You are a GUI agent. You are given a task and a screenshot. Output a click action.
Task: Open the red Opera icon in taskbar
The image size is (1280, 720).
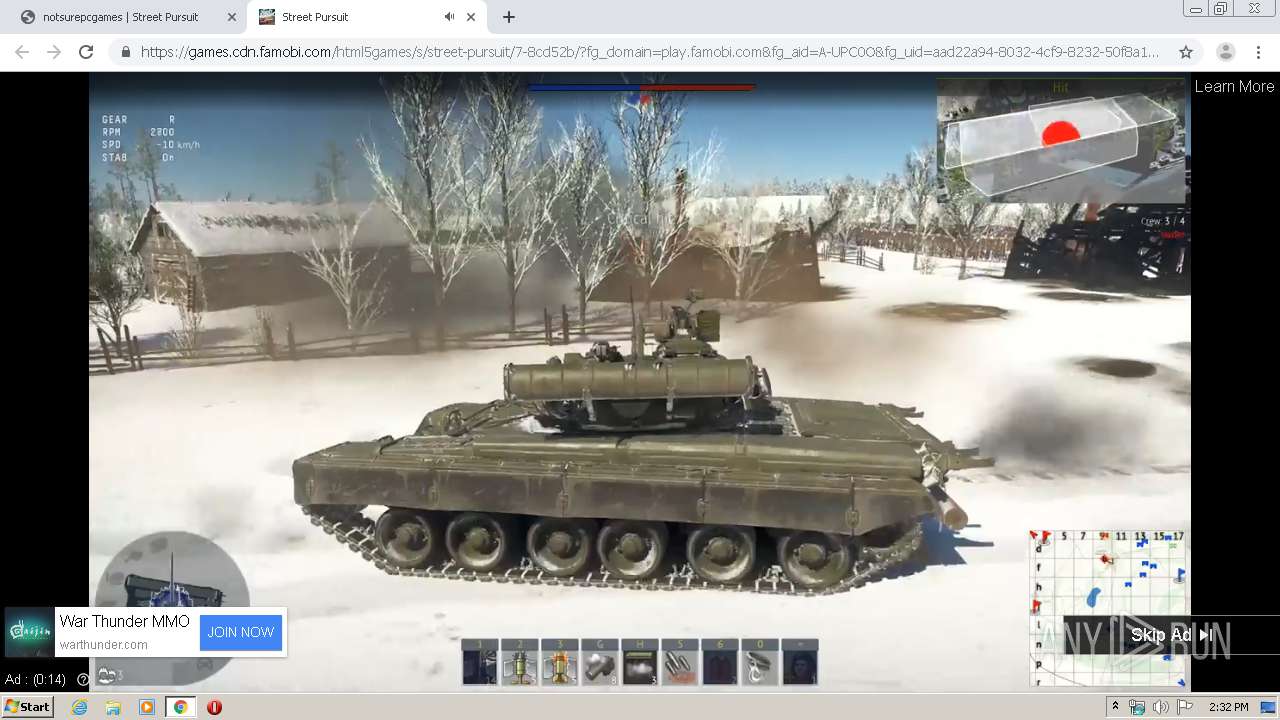pos(214,707)
